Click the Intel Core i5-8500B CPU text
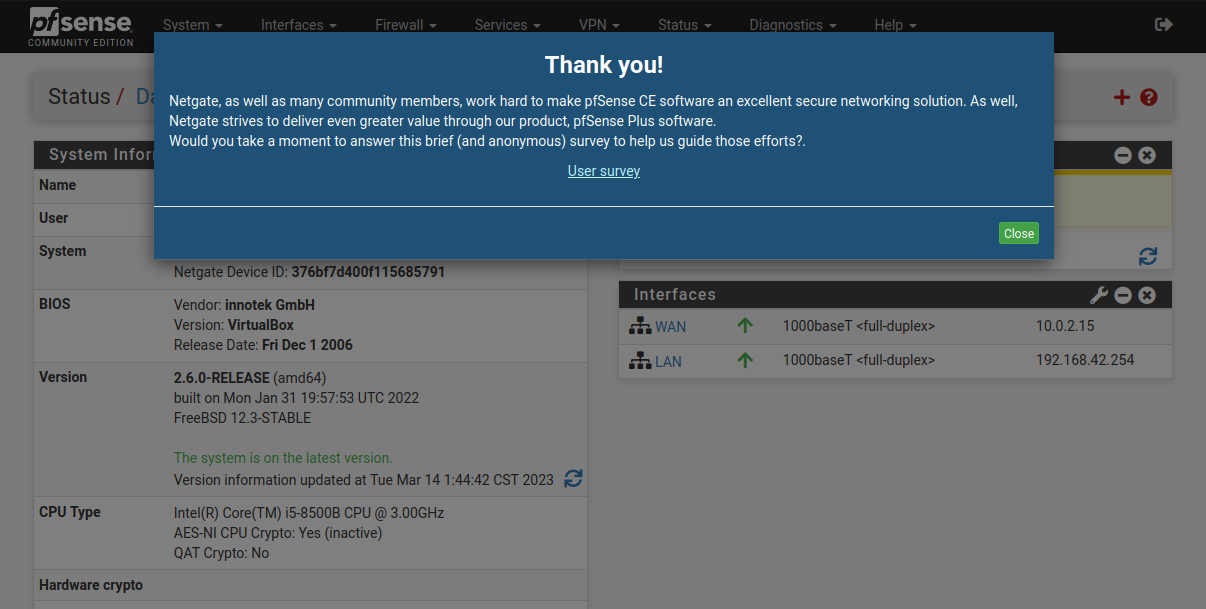This screenshot has height=609, width=1206. tap(309, 513)
